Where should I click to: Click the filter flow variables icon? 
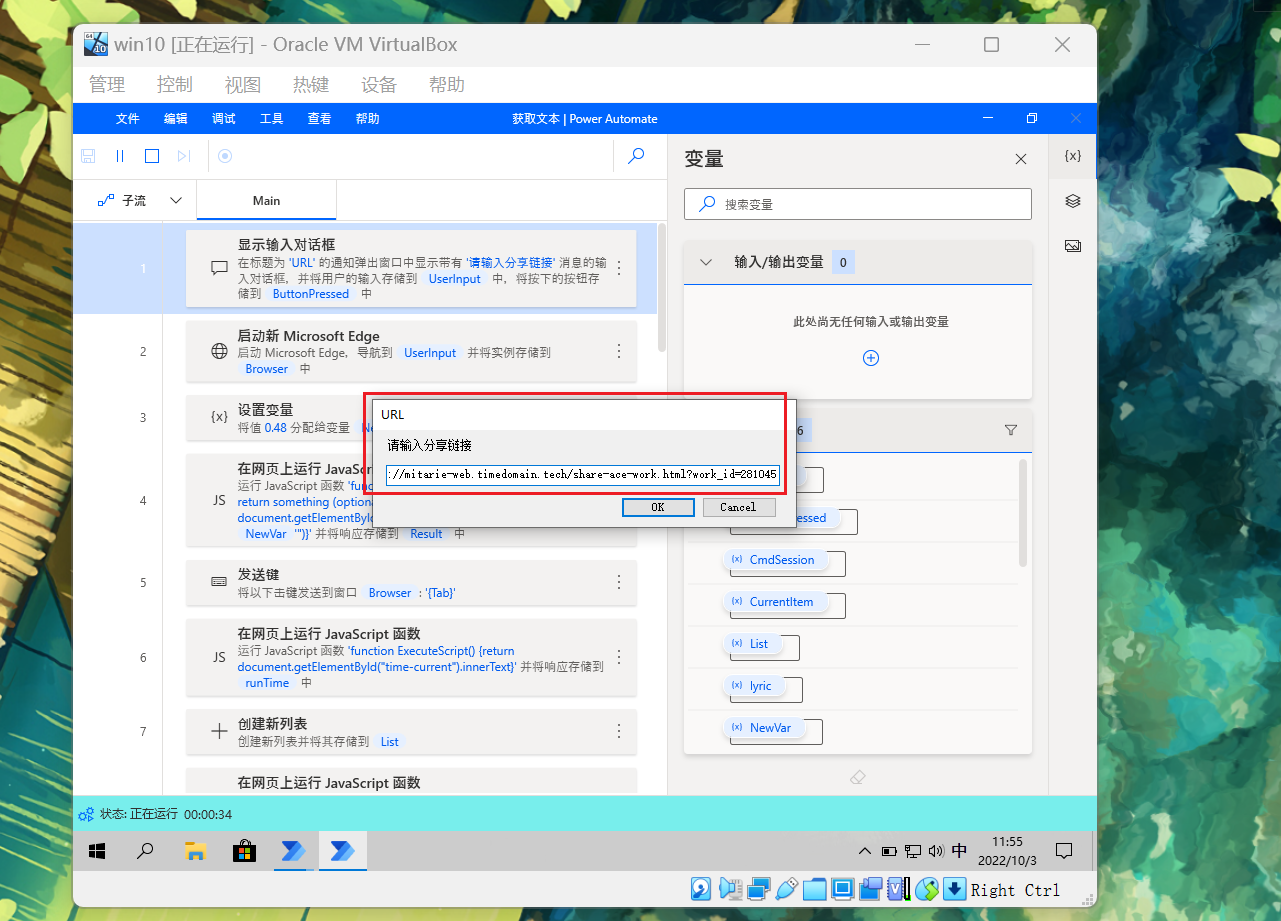pyautogui.click(x=1011, y=430)
